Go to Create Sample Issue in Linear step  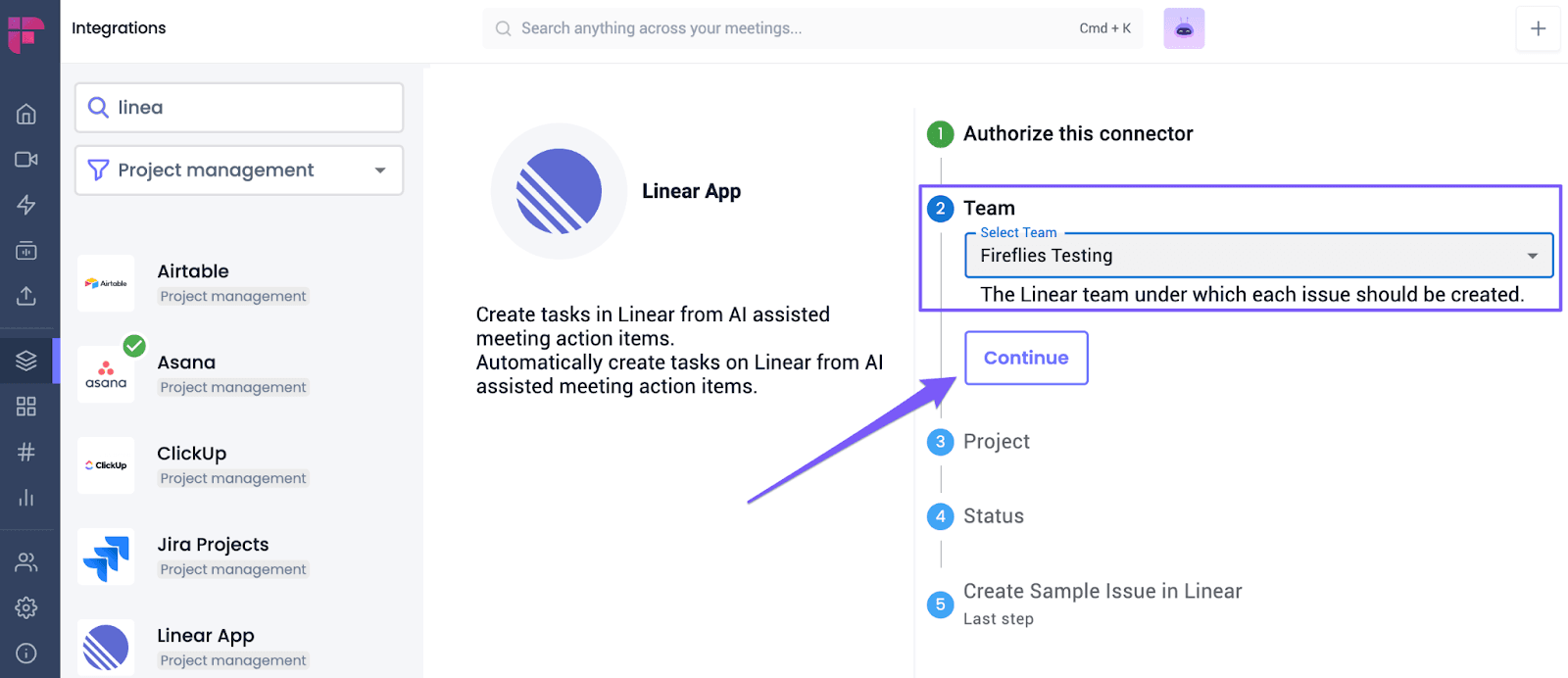pos(1102,592)
